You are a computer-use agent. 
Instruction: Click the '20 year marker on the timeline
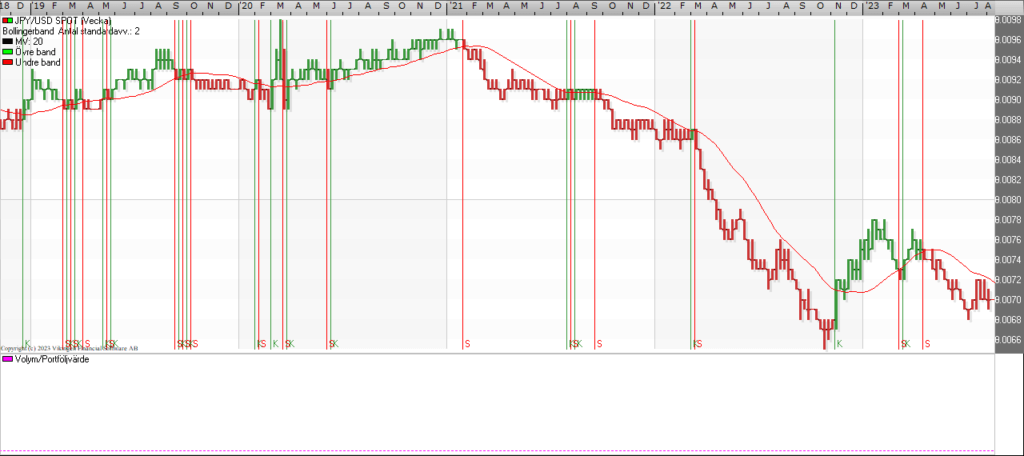(246, 5)
